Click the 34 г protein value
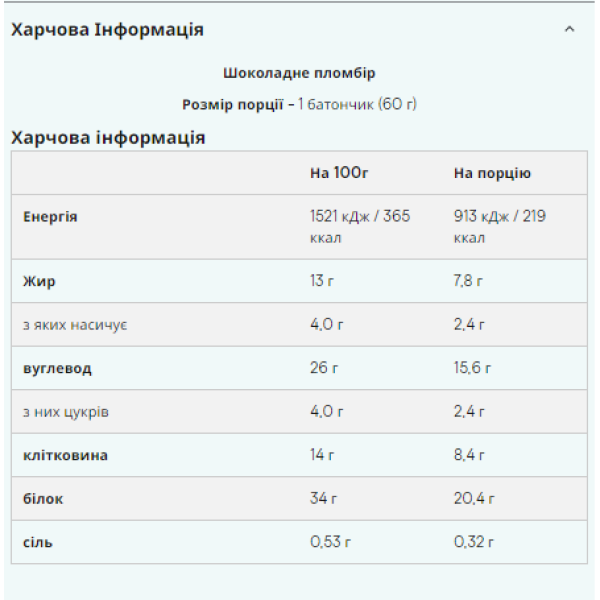Viewport: 600px width, 600px height. [324, 498]
